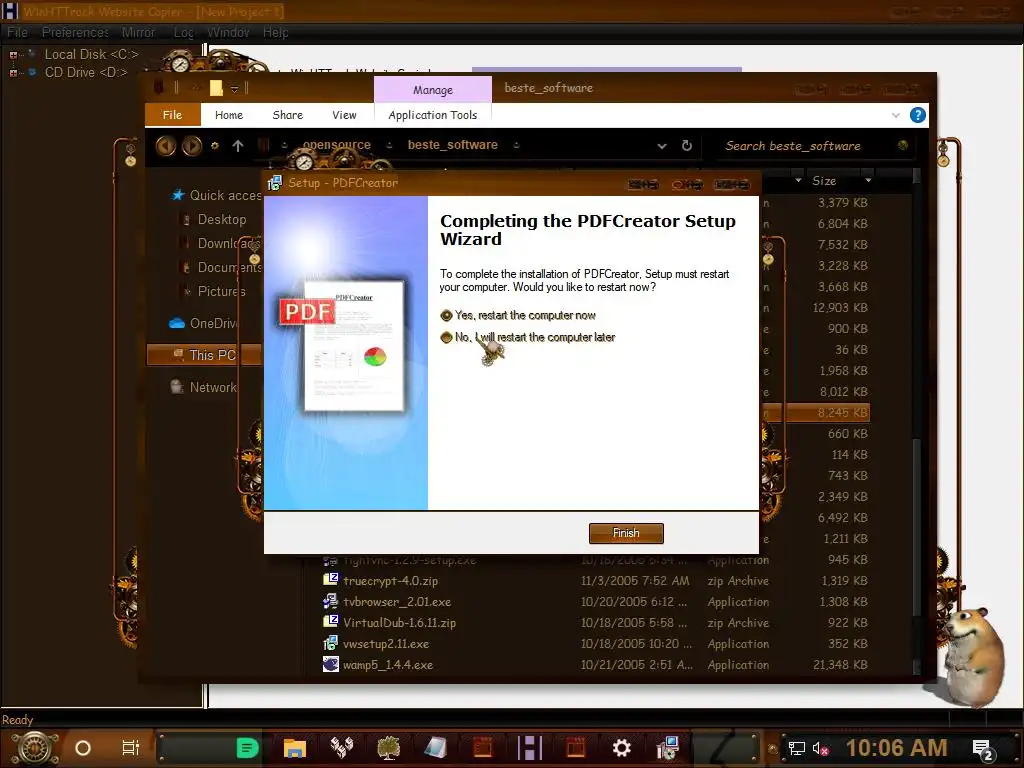Image resolution: width=1024 pixels, height=768 pixels.
Task: Expand CD Drive <D:> tree node
Action: [x=13, y=72]
